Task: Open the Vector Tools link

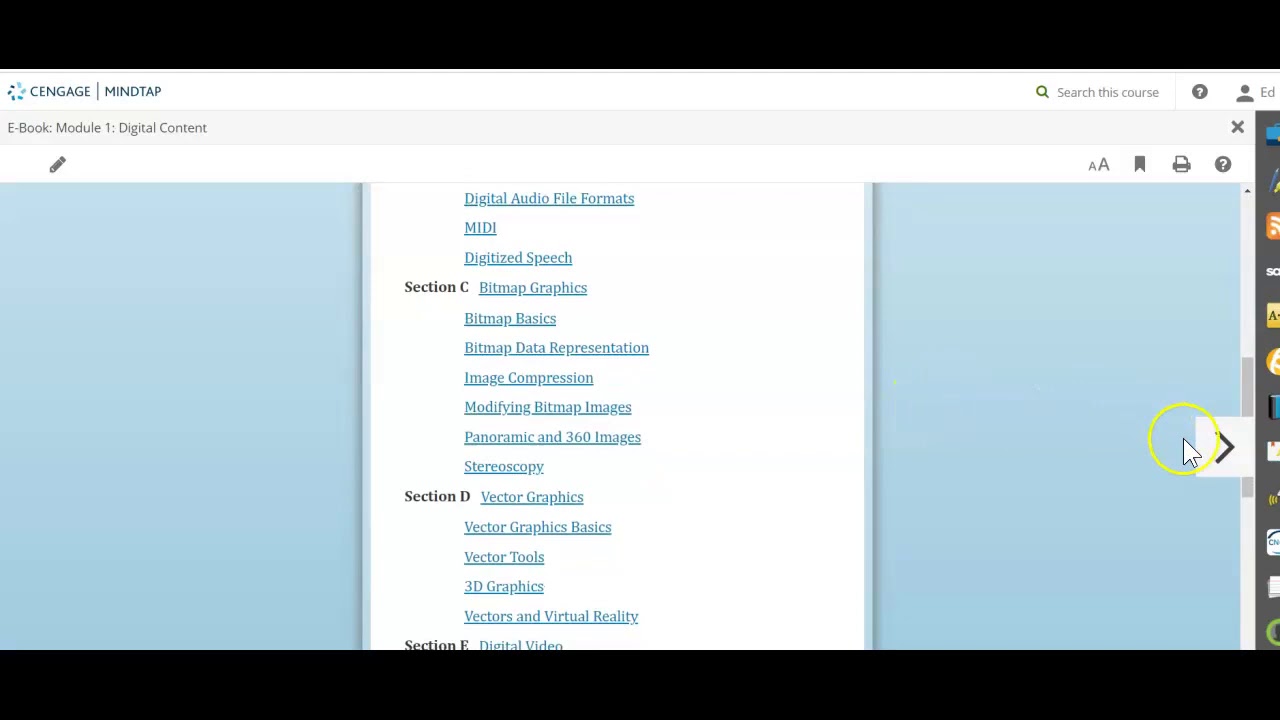Action: point(504,557)
